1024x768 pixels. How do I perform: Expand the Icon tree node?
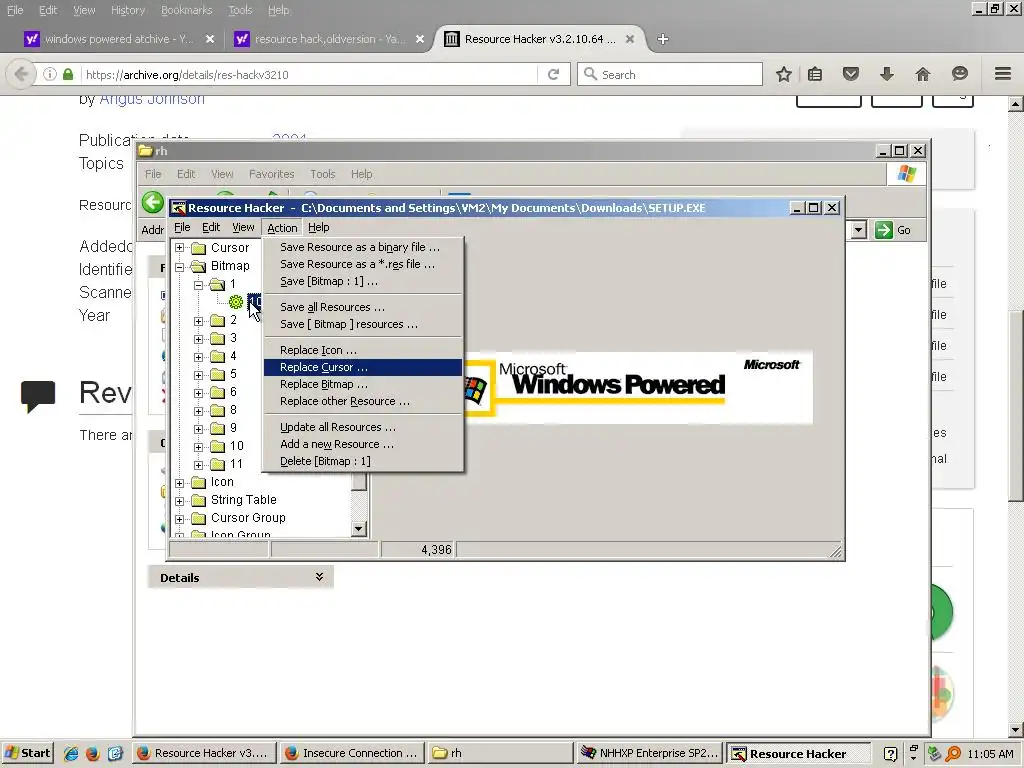180,483
